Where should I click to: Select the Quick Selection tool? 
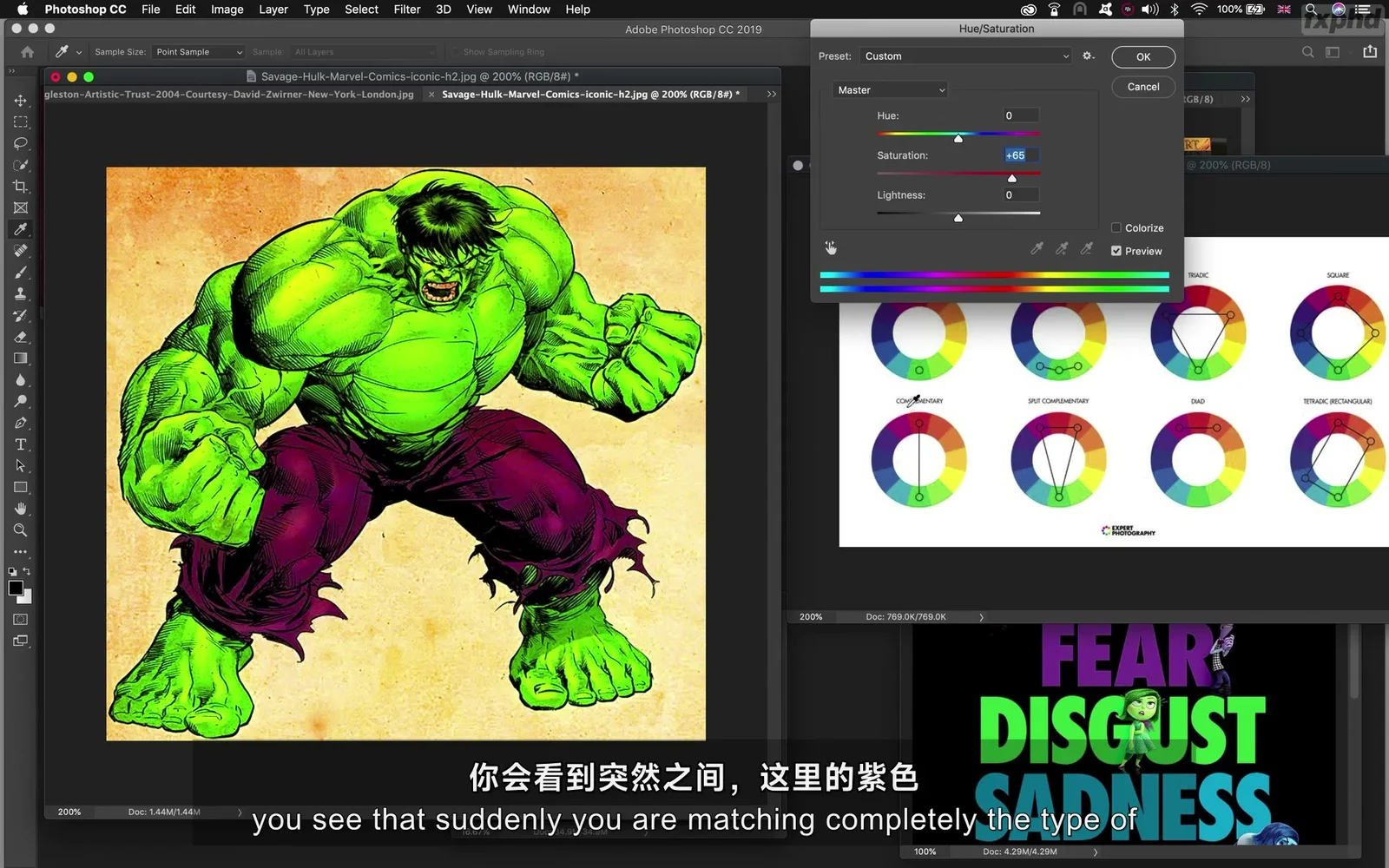21,165
